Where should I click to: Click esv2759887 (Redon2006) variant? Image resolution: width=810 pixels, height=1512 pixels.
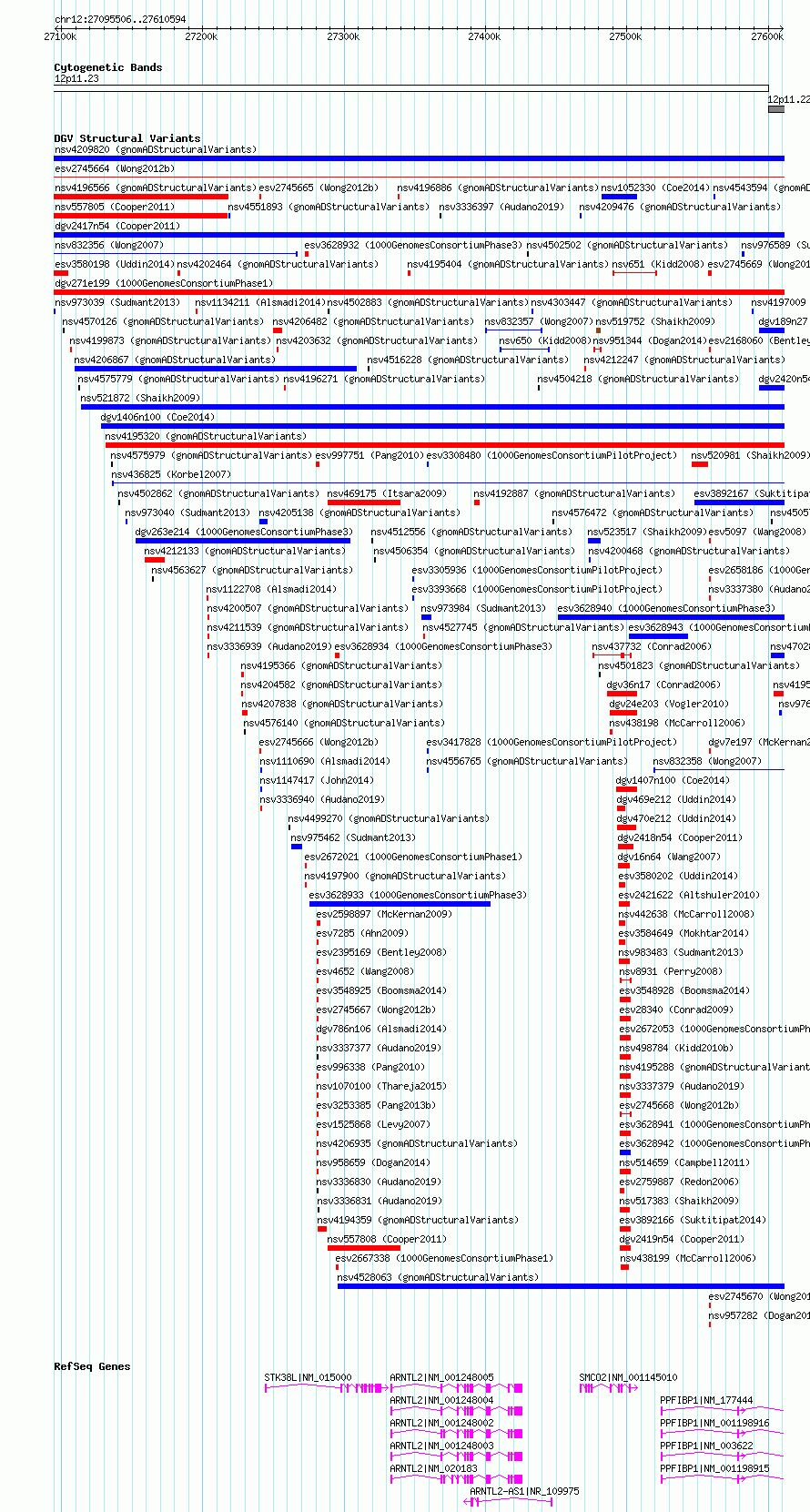pyautogui.click(x=680, y=1182)
